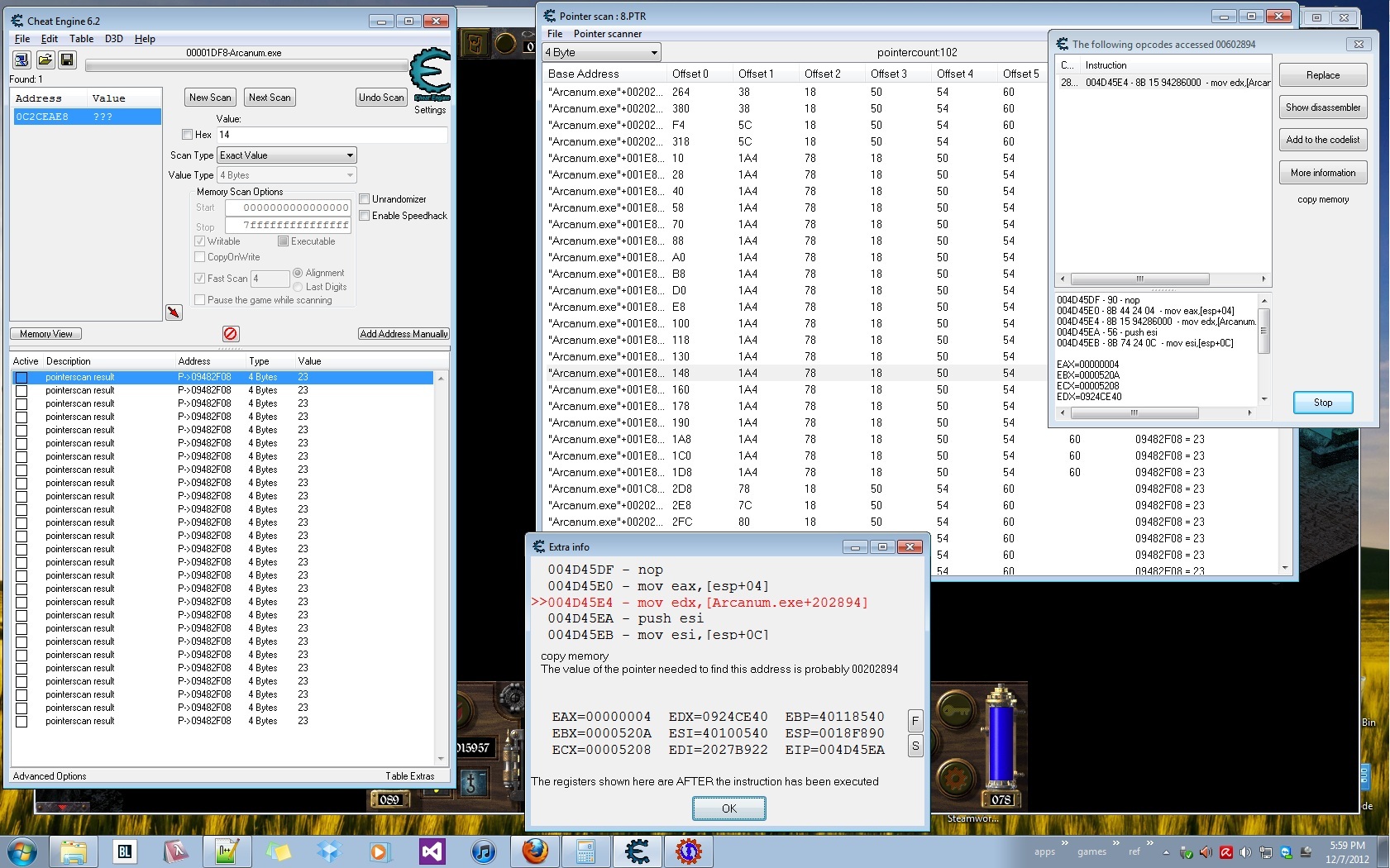Screen dimensions: 1390x868
Task: Click OK in Extra info dialog
Action: pos(728,808)
